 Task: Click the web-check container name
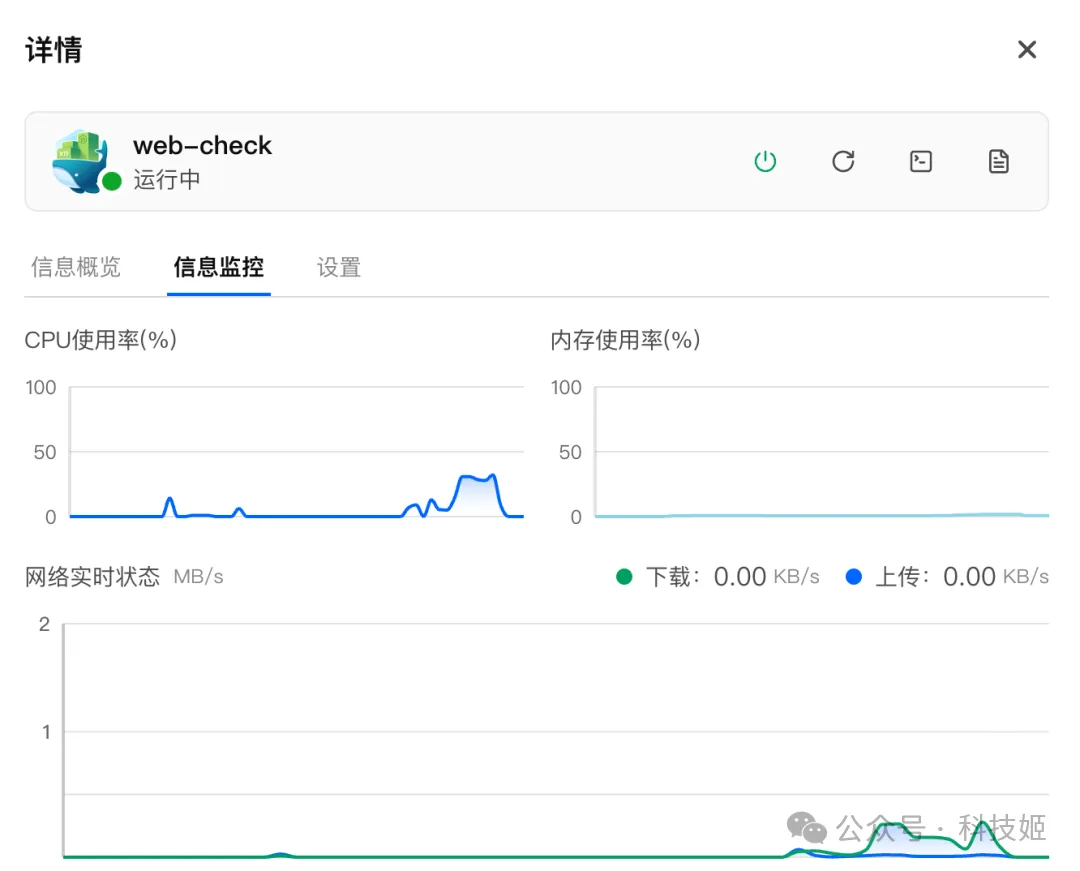click(202, 145)
